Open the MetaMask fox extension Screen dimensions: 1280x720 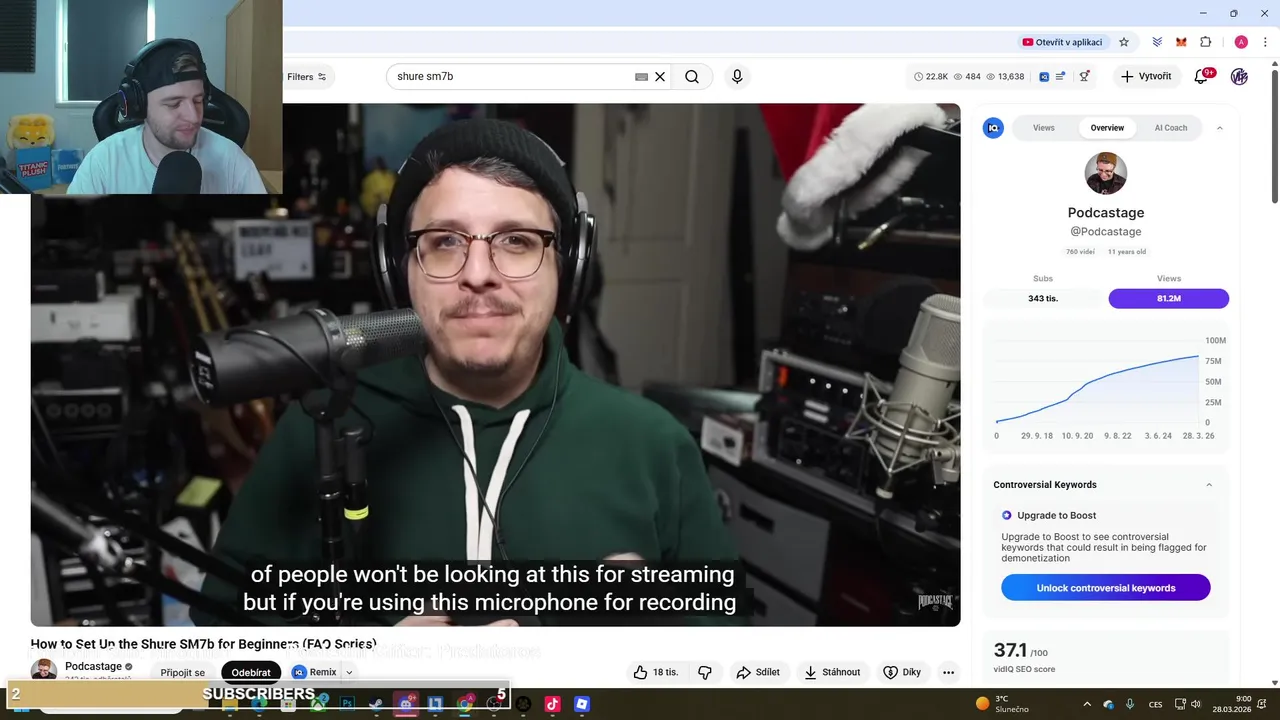point(1181,42)
